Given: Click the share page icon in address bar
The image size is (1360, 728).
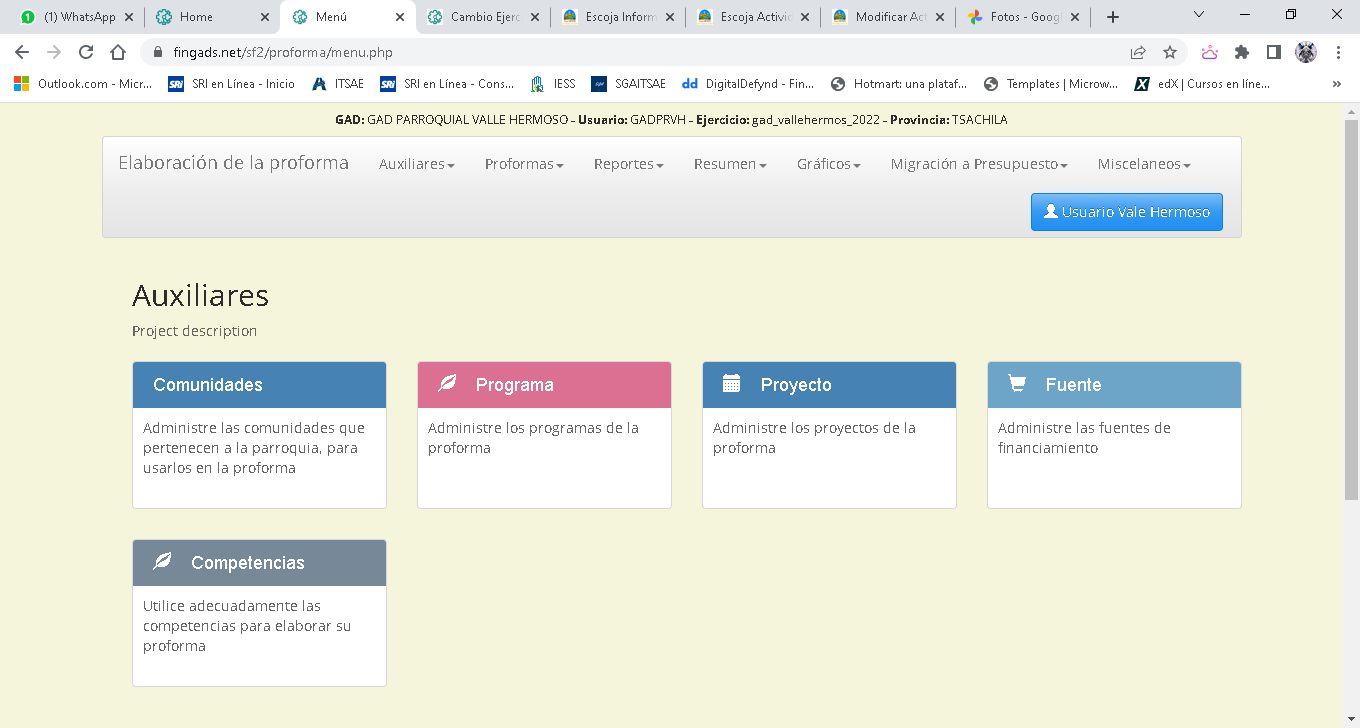Looking at the screenshot, I should [1138, 52].
